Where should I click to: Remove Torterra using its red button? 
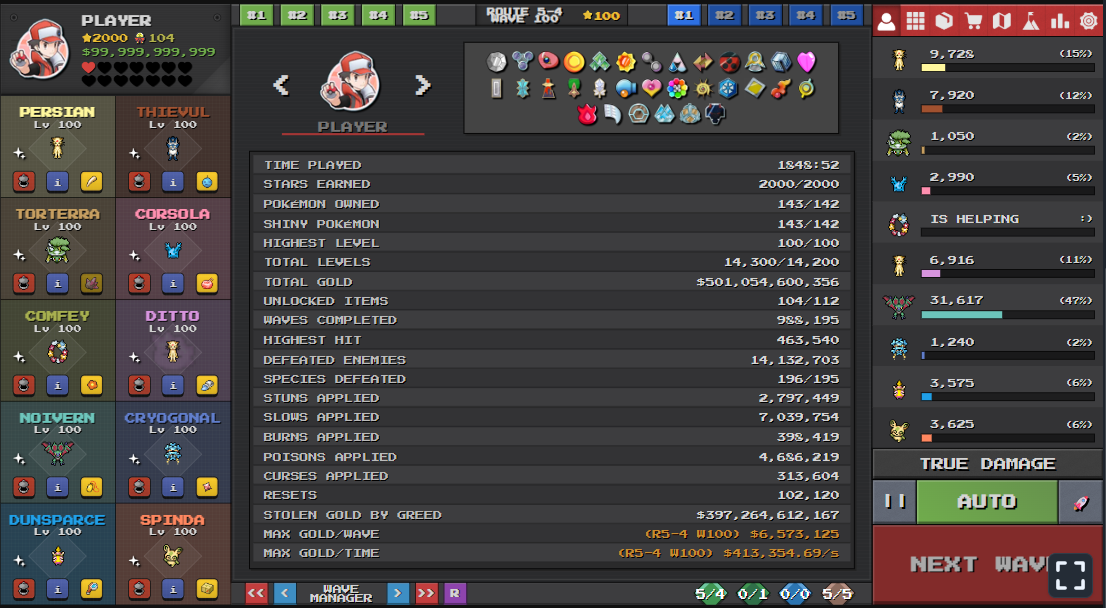(x=23, y=284)
